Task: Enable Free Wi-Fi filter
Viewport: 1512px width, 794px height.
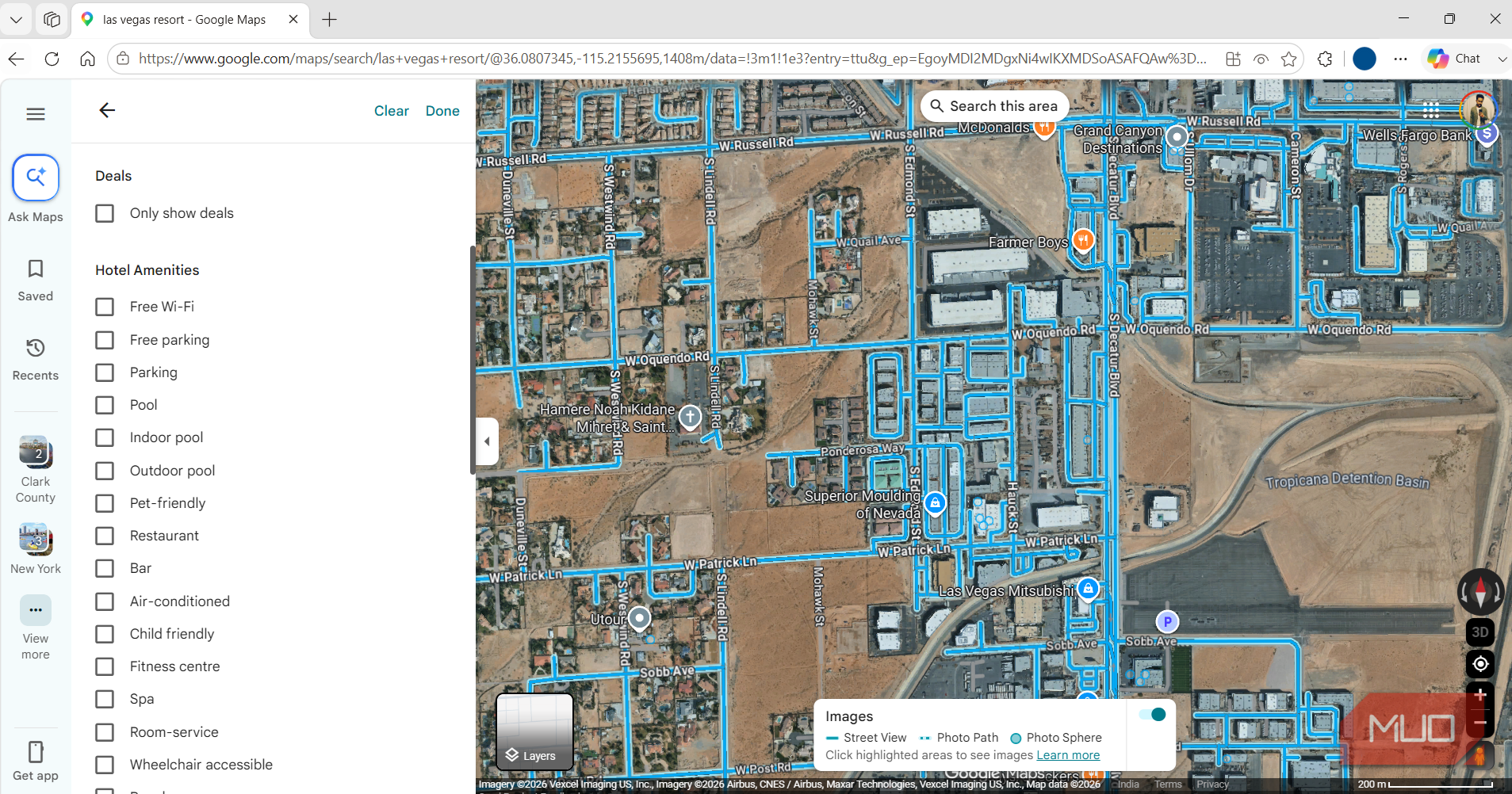Action: pyautogui.click(x=105, y=307)
